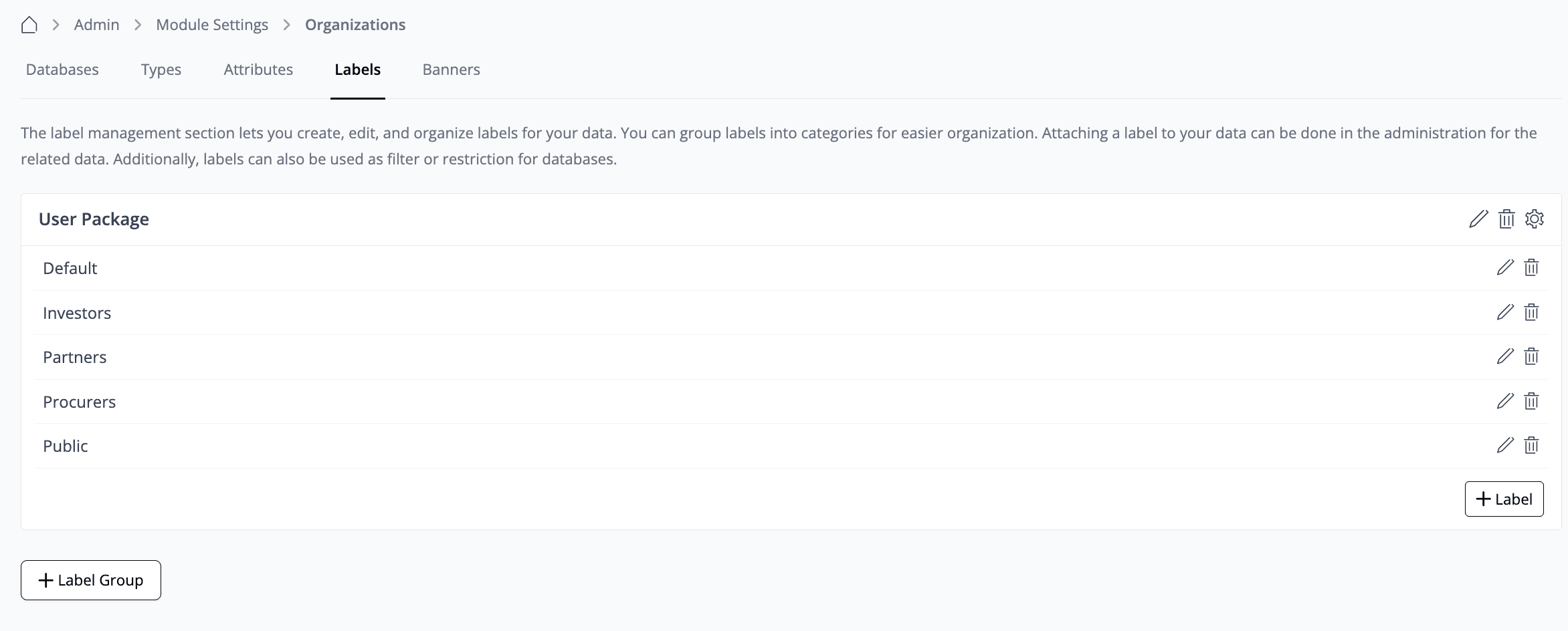Image resolution: width=1568 pixels, height=631 pixels.
Task: Add a new Label Group
Action: click(91, 580)
